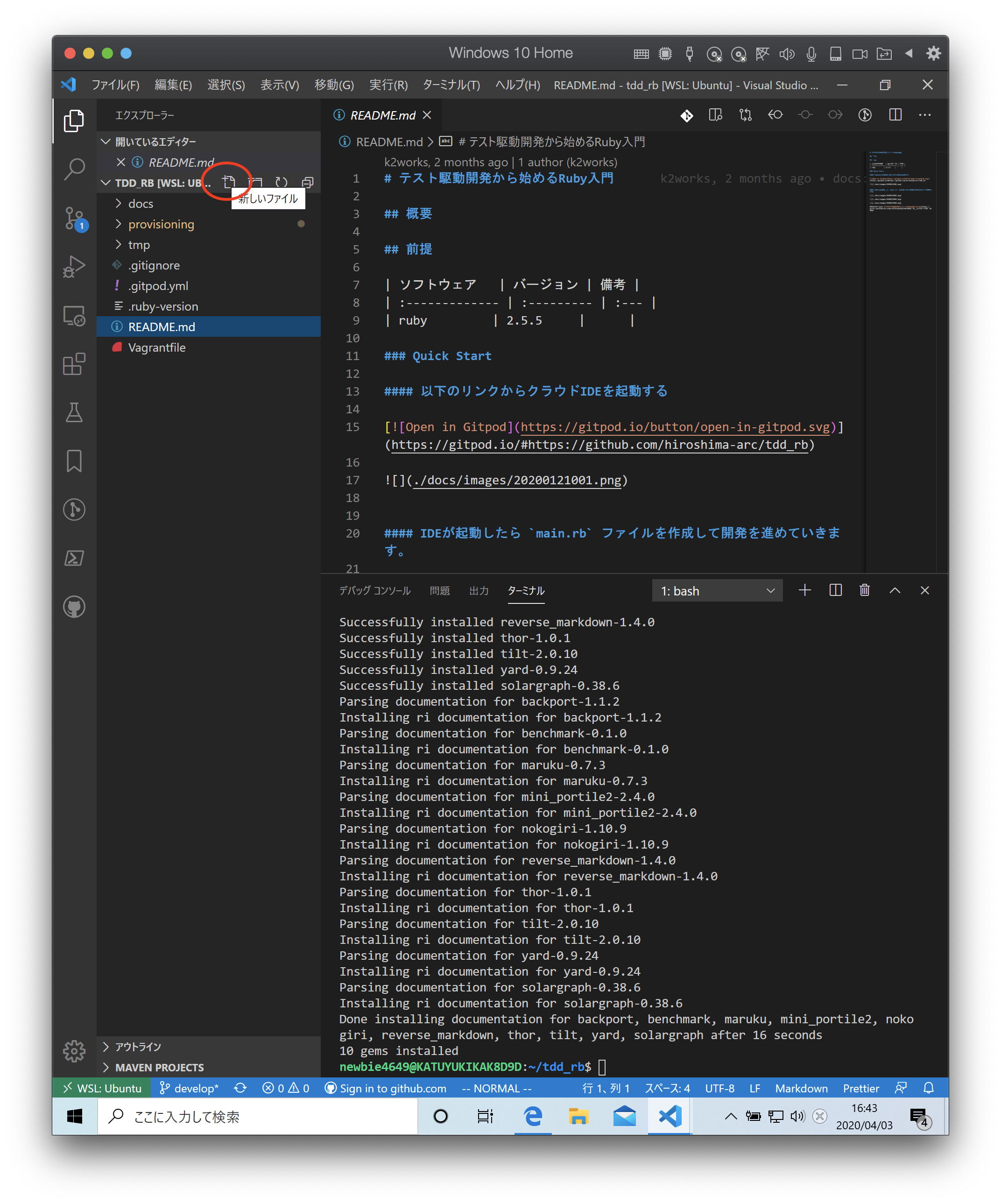The width and height of the screenshot is (1001, 1204).
Task: Click the GitHub icon in activity bar
Action: click(x=74, y=607)
